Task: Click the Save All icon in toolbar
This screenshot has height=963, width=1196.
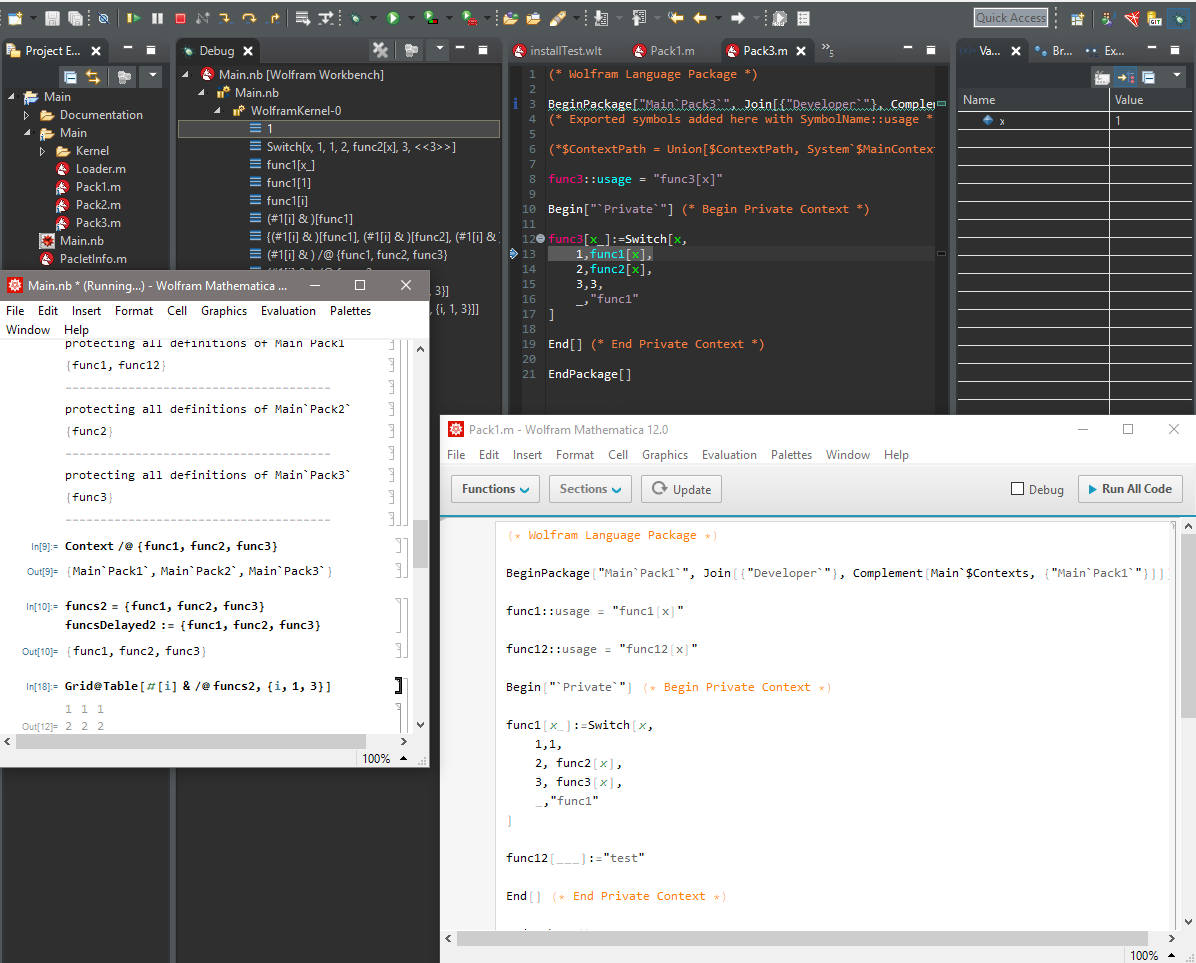Action: tap(75, 18)
